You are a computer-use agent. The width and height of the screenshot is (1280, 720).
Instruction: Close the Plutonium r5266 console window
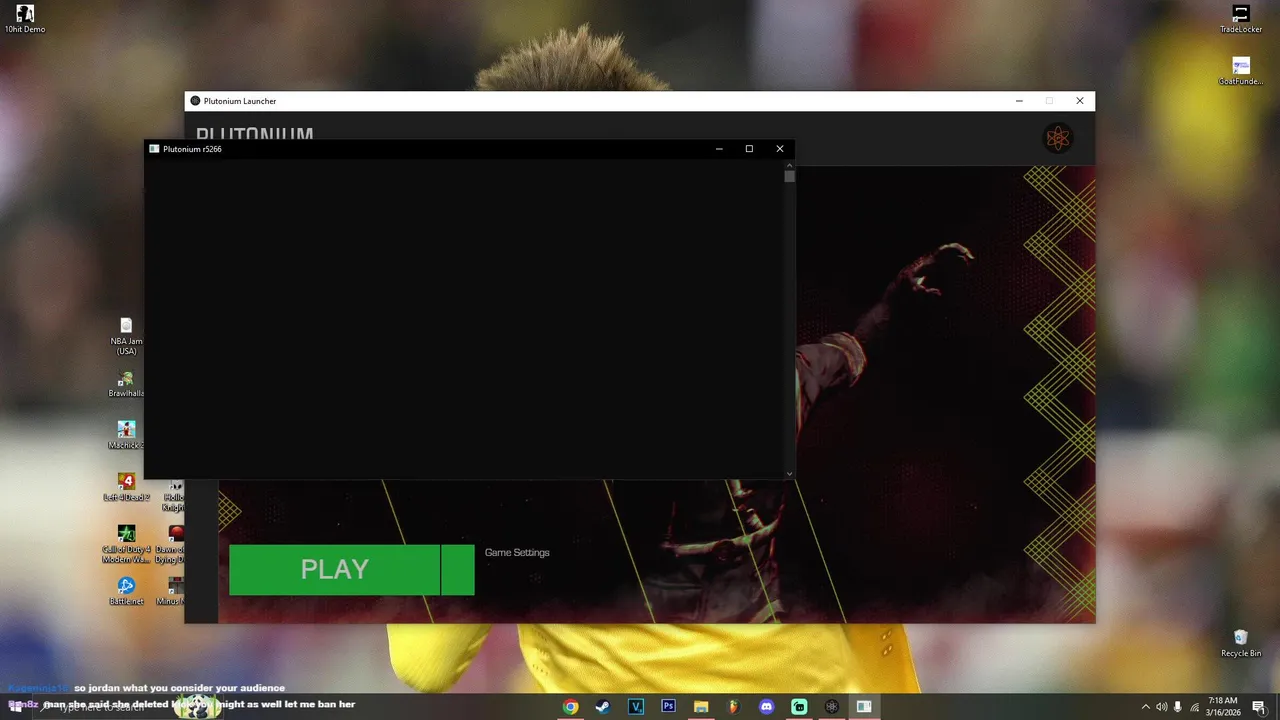(780, 149)
